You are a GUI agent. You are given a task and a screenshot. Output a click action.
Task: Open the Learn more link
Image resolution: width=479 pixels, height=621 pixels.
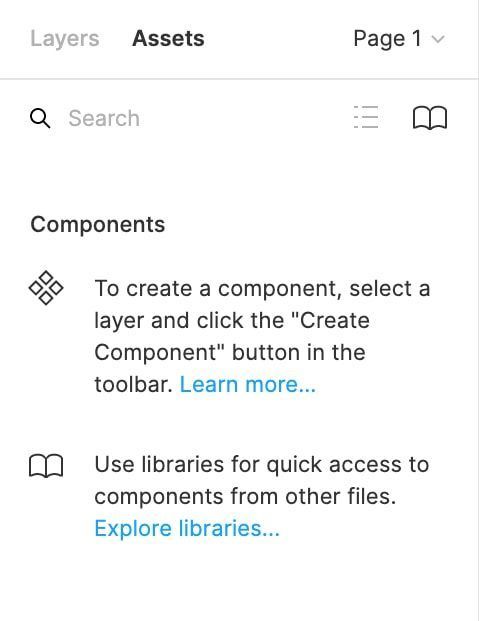(x=248, y=384)
